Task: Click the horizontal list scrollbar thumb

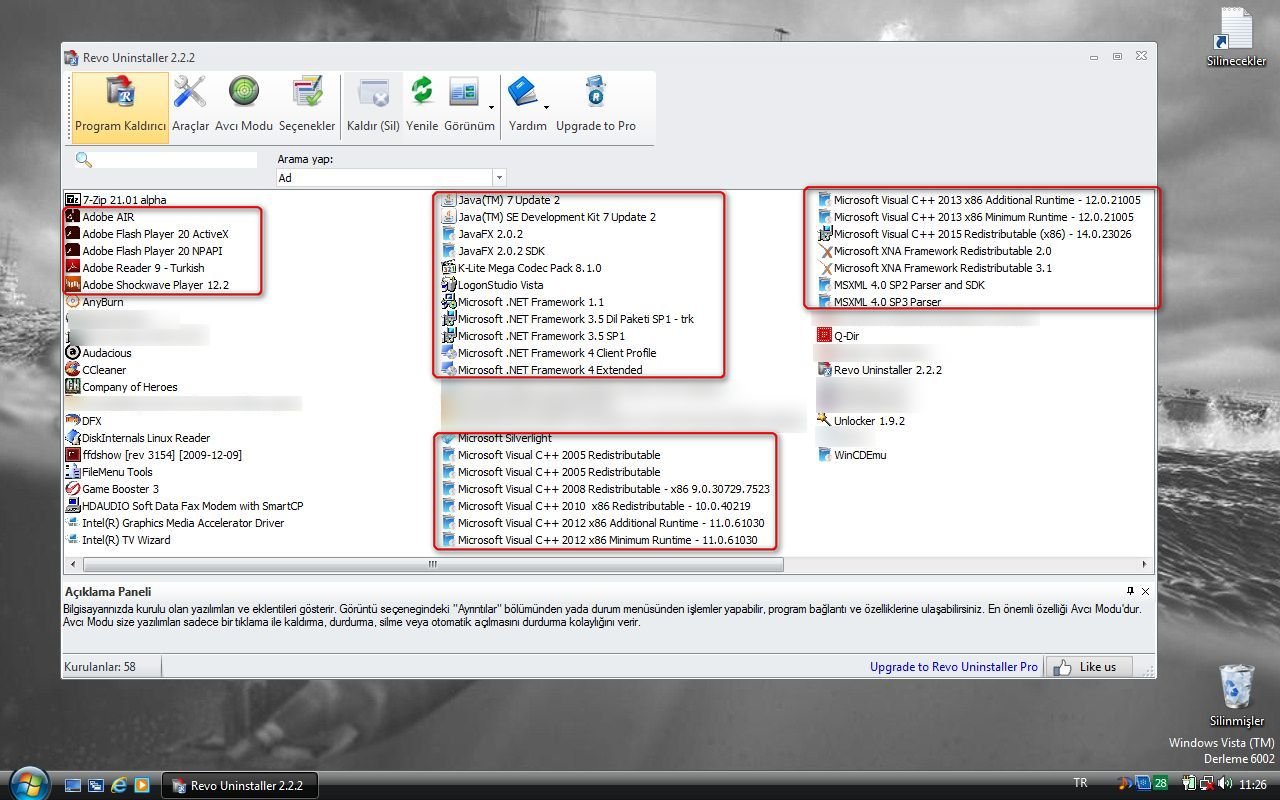Action: [x=431, y=565]
